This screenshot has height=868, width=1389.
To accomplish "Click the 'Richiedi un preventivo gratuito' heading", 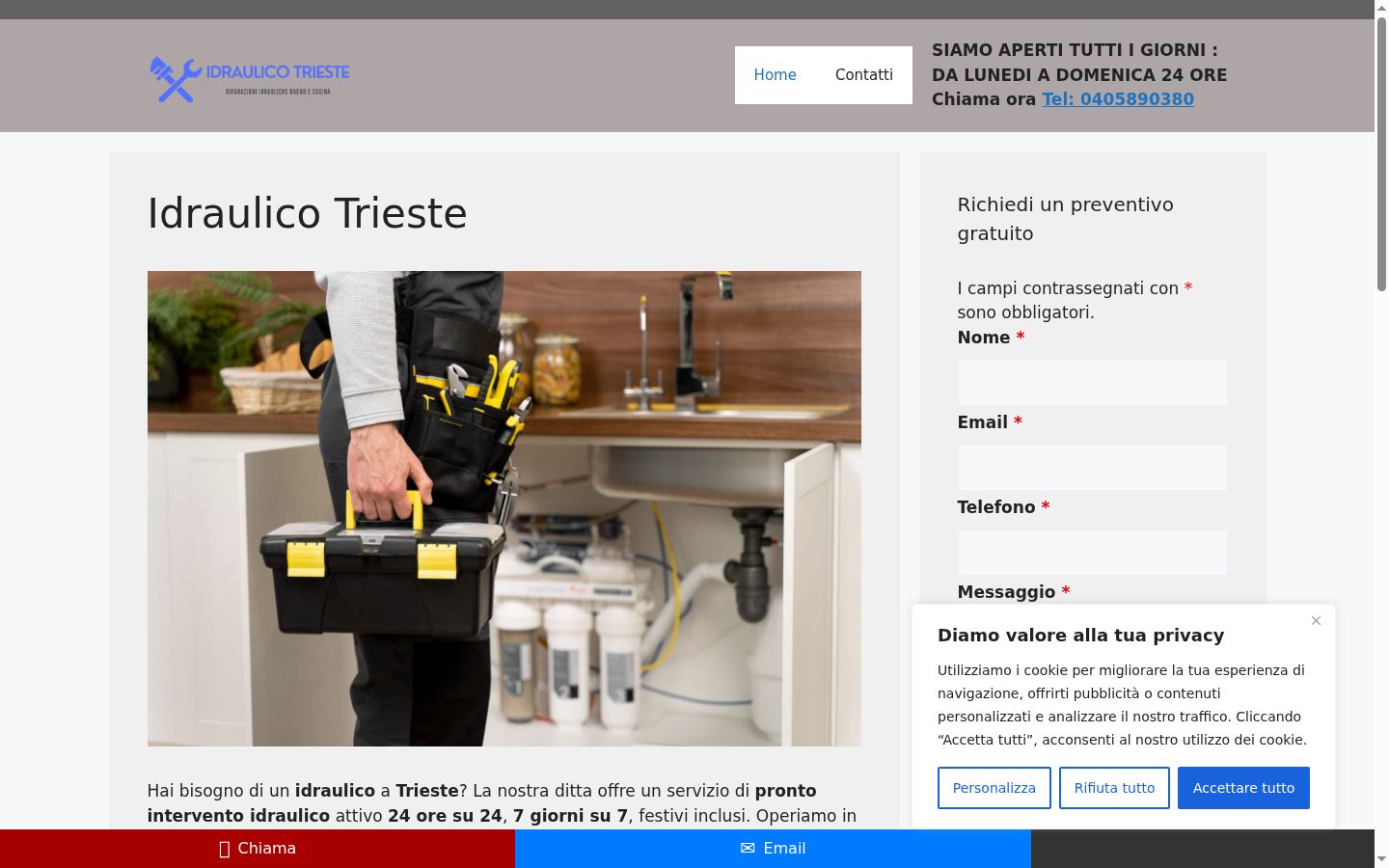I will 1065,219.
